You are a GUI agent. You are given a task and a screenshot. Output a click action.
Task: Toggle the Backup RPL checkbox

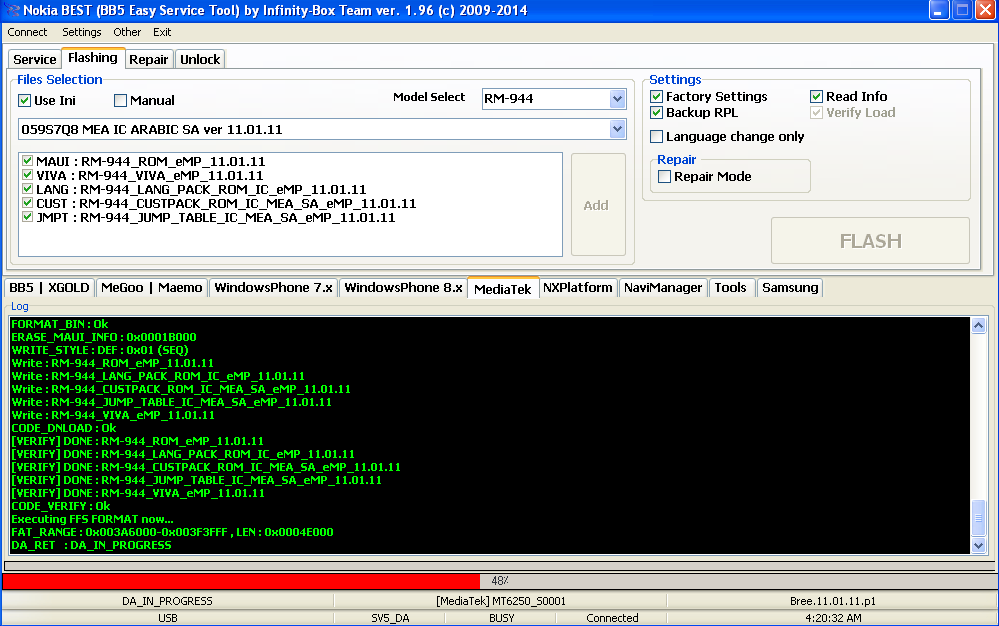tap(657, 113)
